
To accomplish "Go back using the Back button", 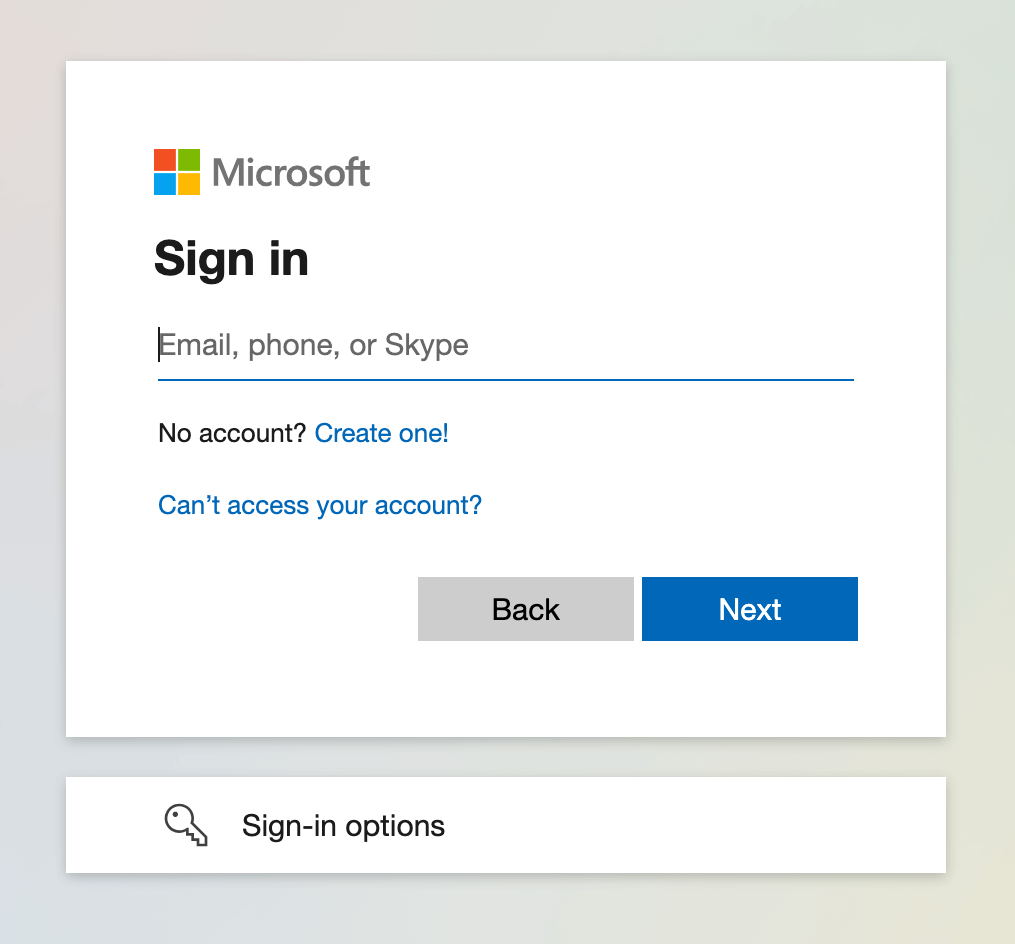I will point(526,609).
